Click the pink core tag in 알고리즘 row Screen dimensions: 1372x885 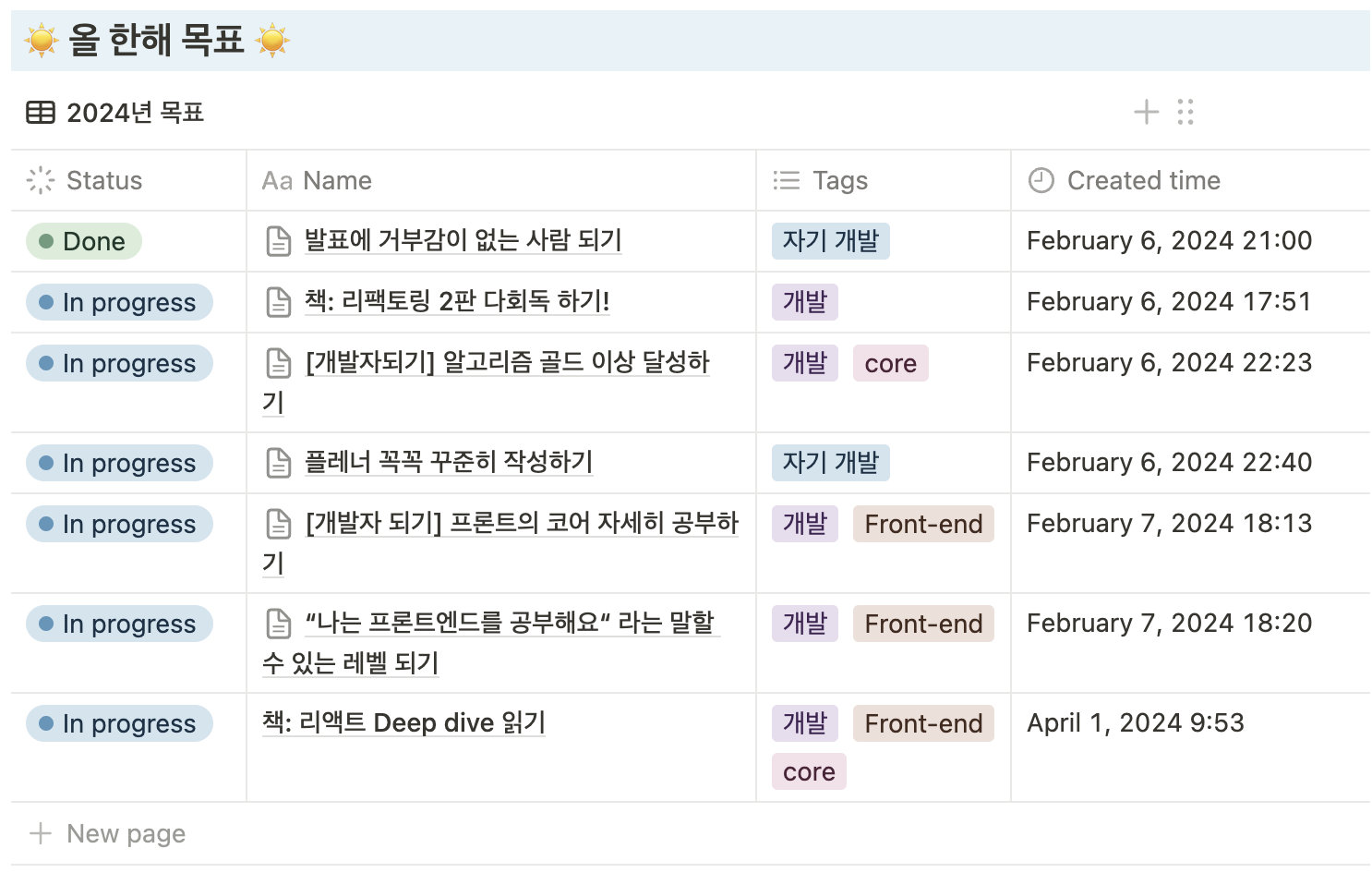(890, 364)
